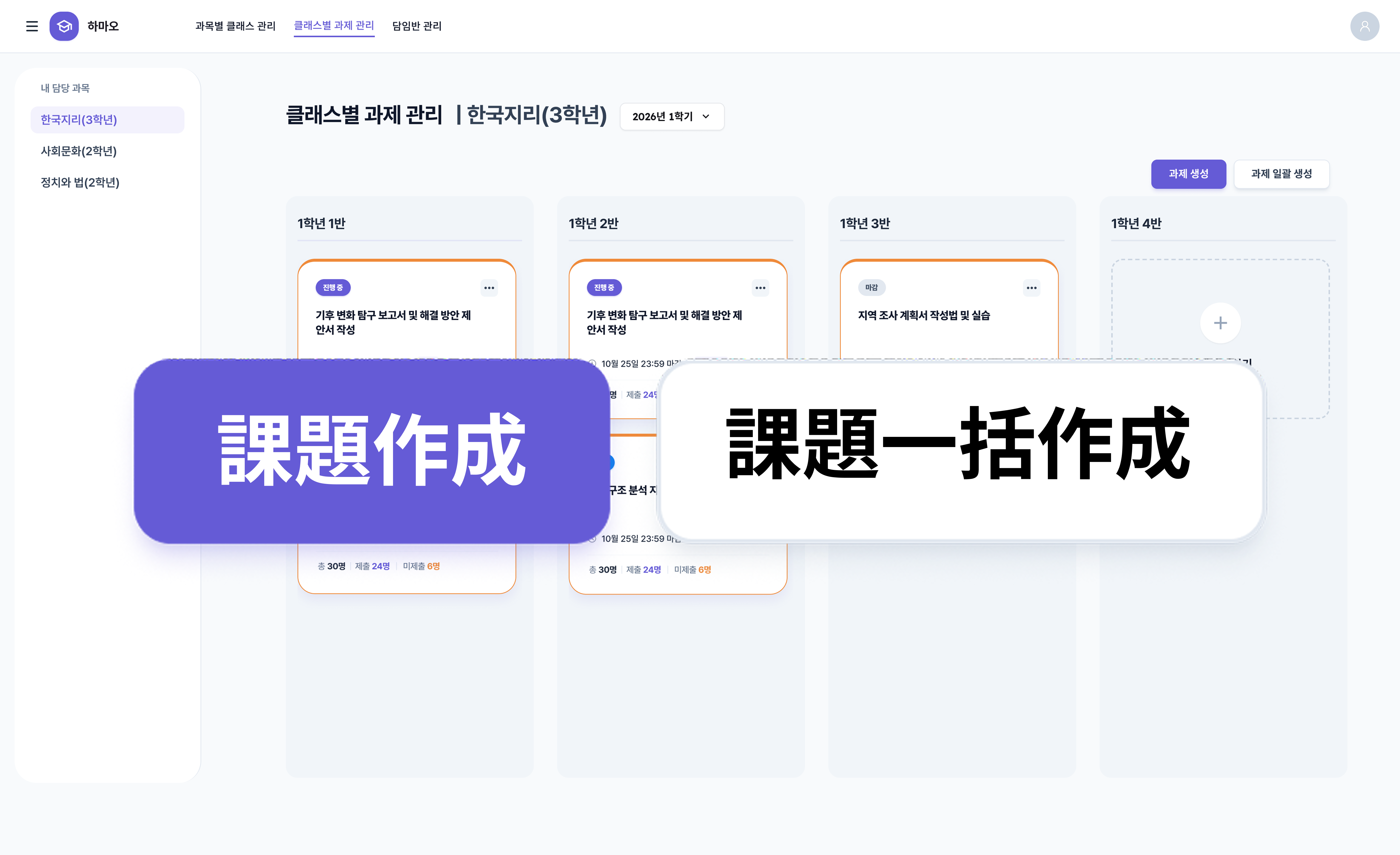The image size is (1400, 855).
Task: Go to 담임반 관리 tab
Action: 417,26
